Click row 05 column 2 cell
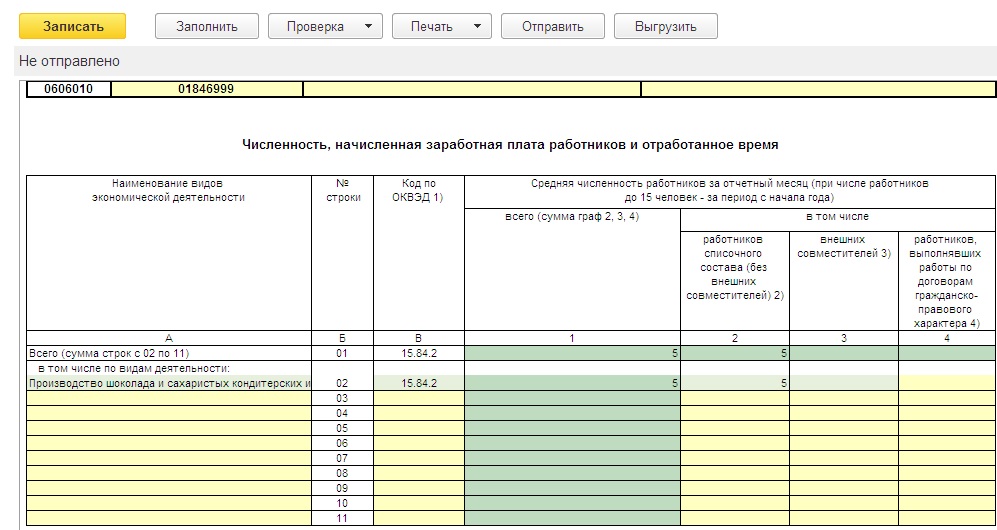The image size is (997, 530). tap(735, 428)
